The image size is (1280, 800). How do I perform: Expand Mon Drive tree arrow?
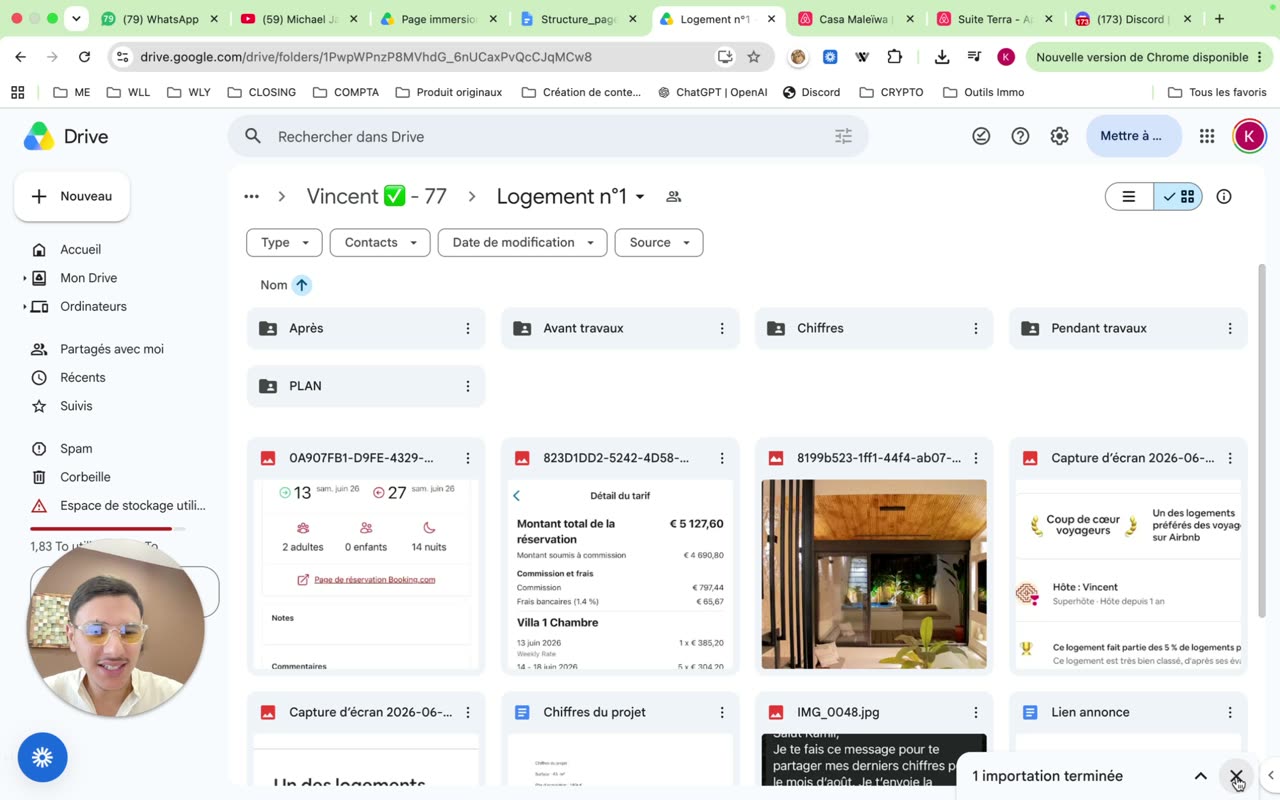(x=25, y=278)
